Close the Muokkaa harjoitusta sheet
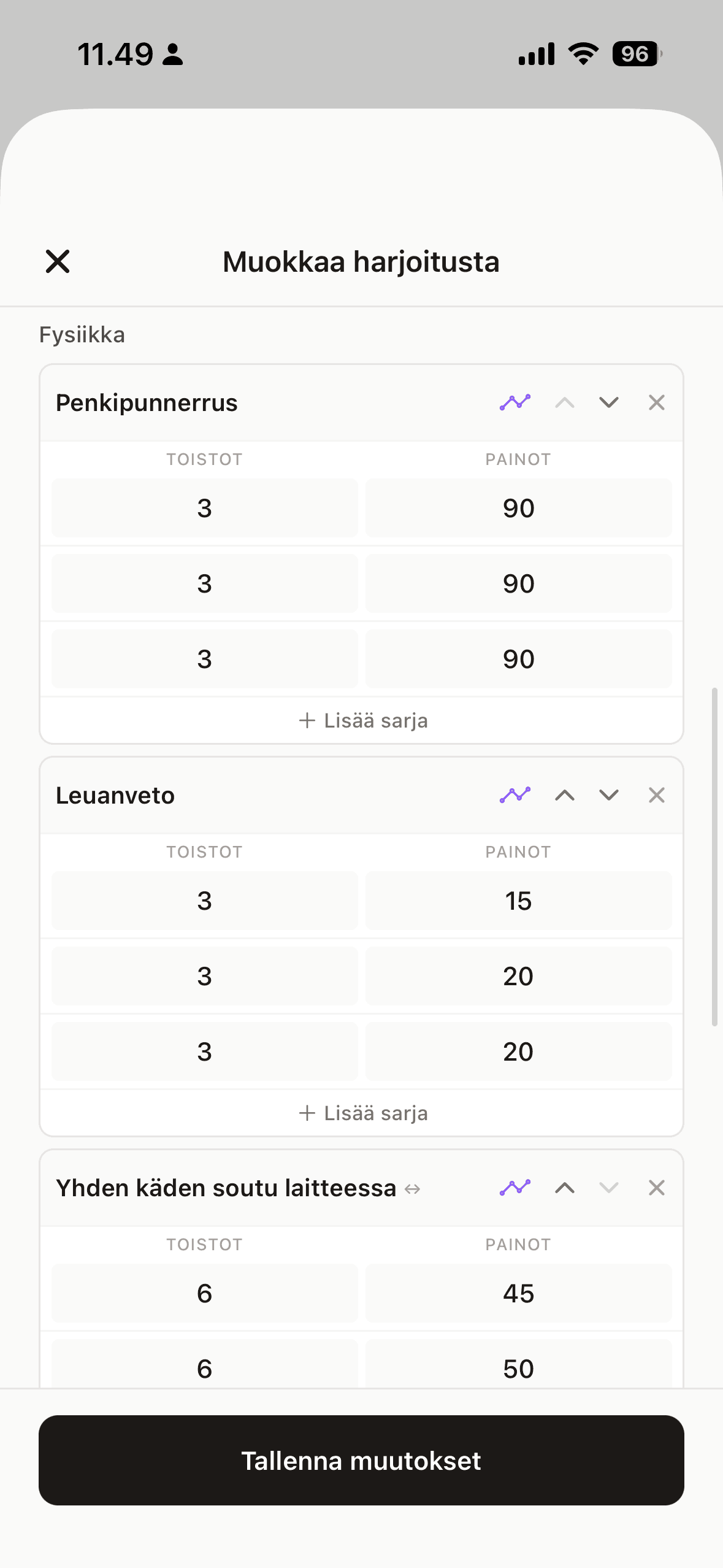This screenshot has height=1568, width=723. (58, 261)
